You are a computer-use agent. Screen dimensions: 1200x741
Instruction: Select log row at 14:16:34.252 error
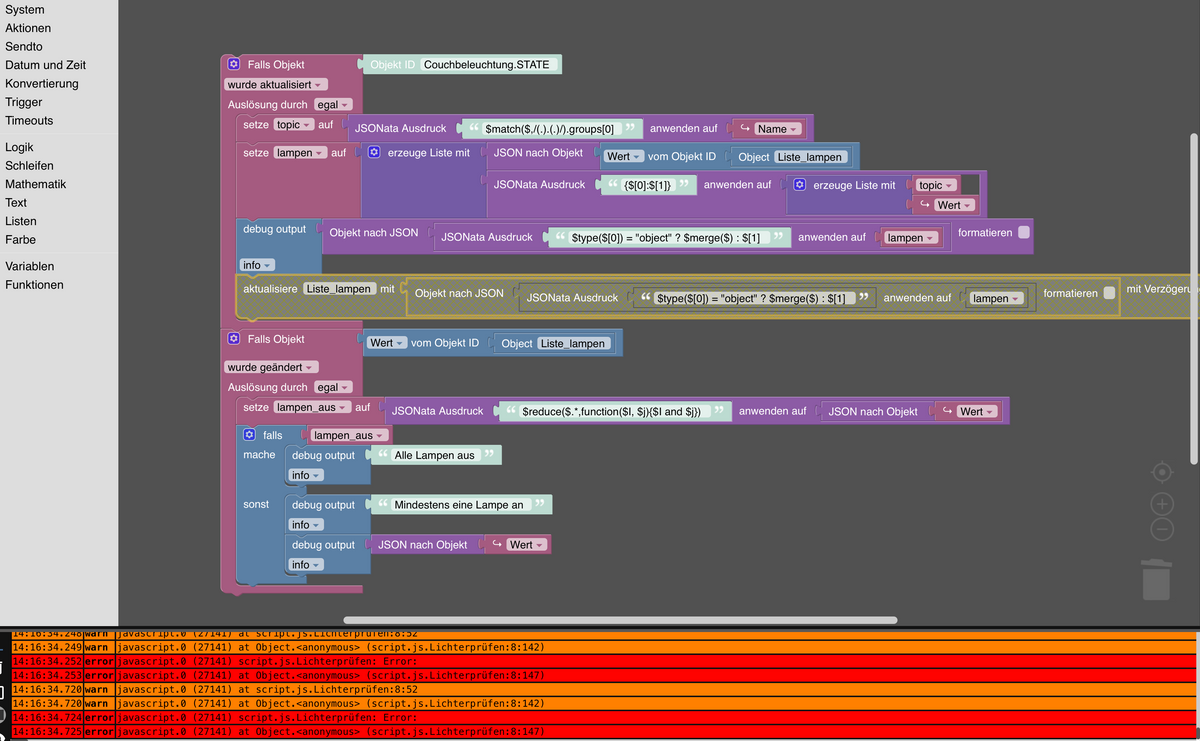coord(604,661)
